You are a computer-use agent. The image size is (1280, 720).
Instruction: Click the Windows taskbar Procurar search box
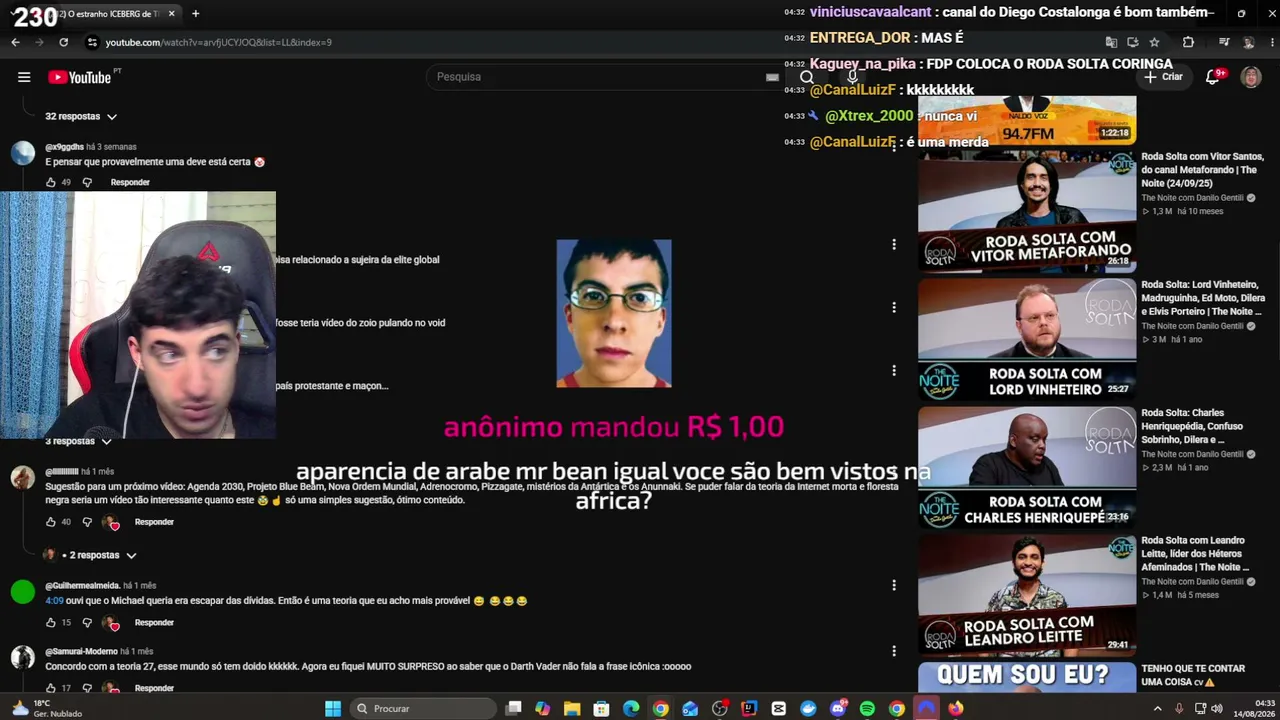tap(425, 709)
